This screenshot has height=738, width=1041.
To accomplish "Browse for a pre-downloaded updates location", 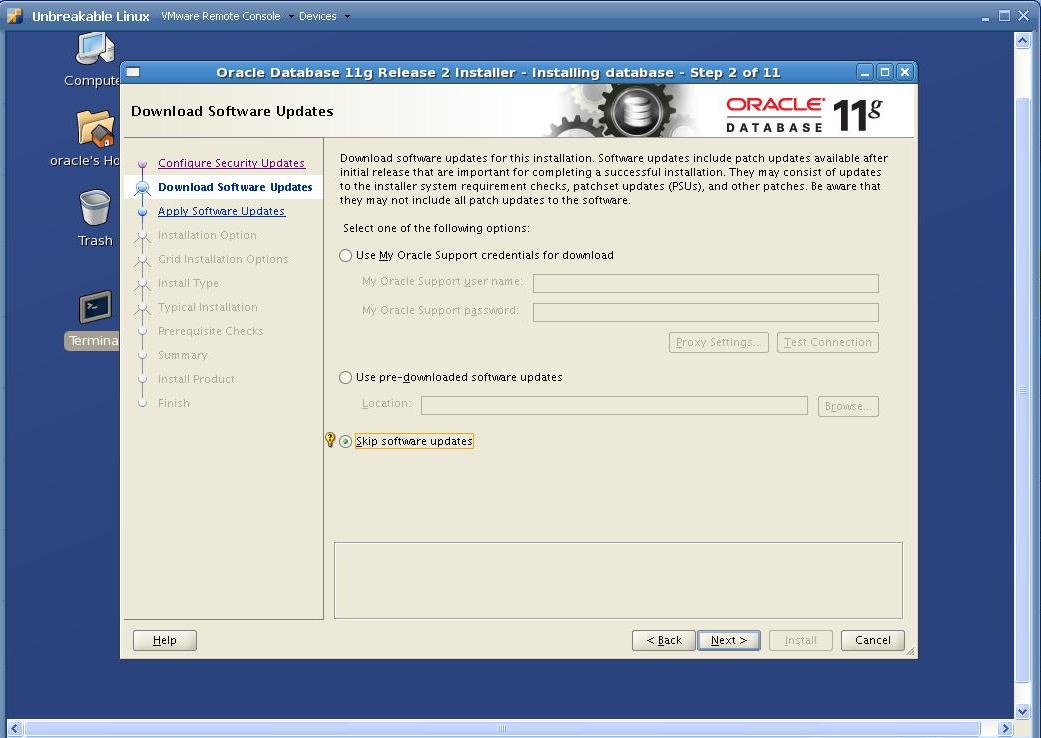I will click(847, 406).
